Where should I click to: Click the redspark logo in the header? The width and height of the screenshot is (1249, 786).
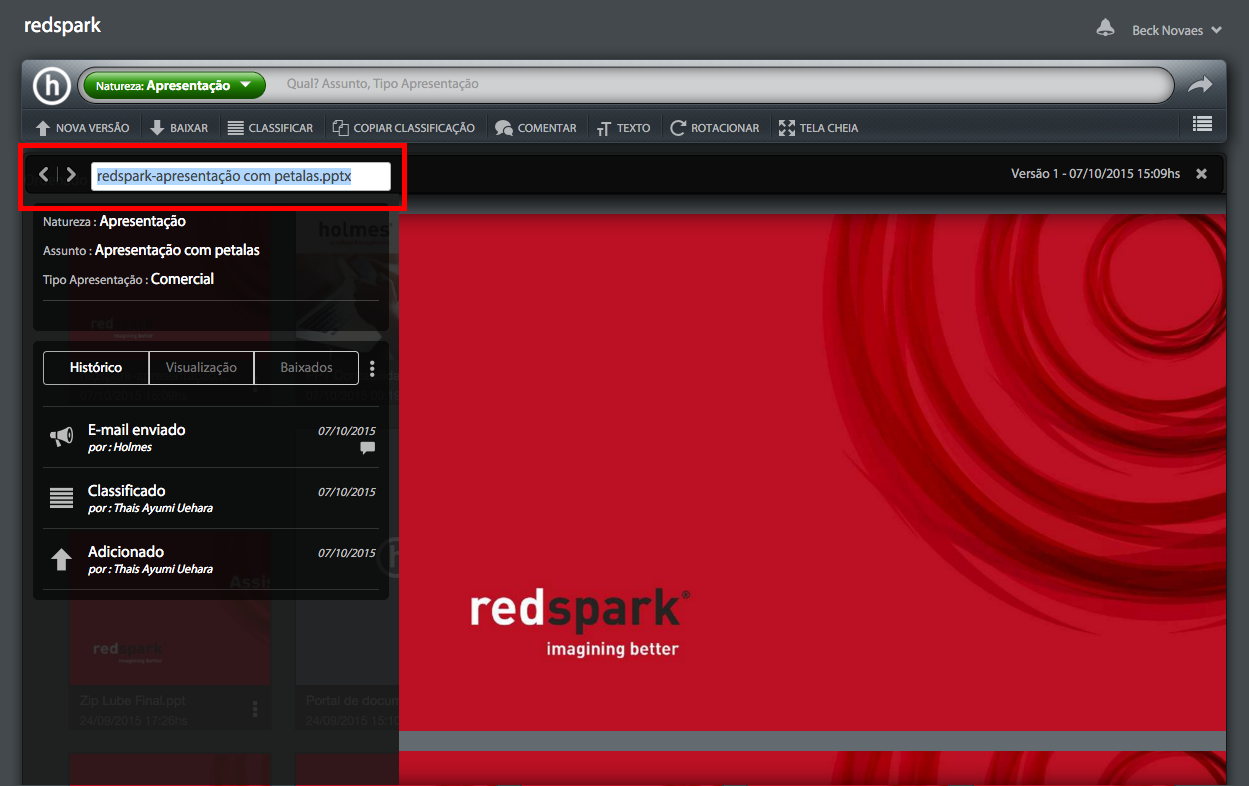[62, 25]
